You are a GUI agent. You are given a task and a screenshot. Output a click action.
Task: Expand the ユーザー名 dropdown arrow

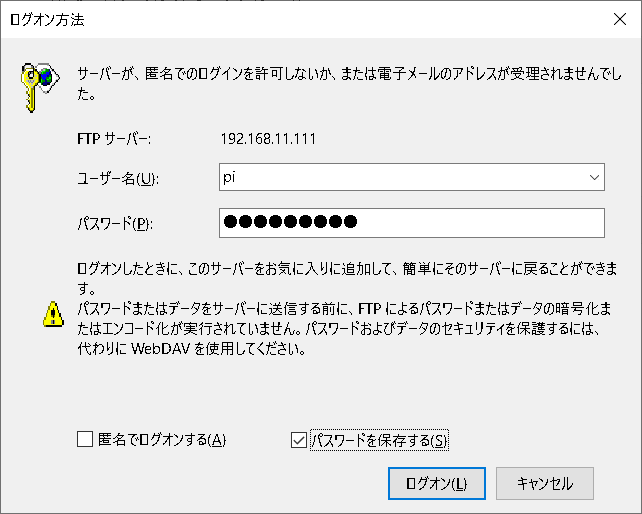[x=594, y=177]
